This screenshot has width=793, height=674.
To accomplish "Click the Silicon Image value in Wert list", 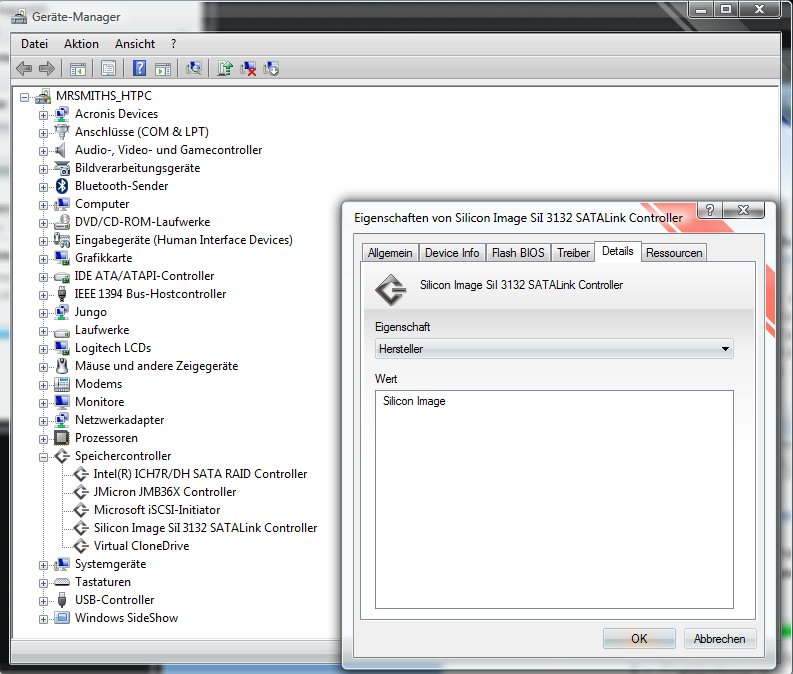I will click(x=414, y=401).
